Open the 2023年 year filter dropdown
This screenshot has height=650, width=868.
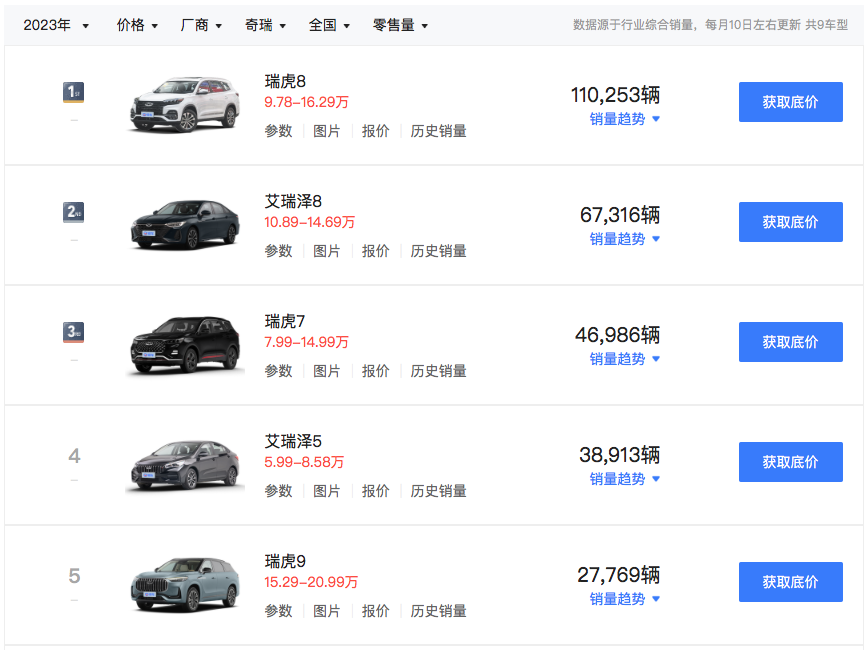[56, 25]
